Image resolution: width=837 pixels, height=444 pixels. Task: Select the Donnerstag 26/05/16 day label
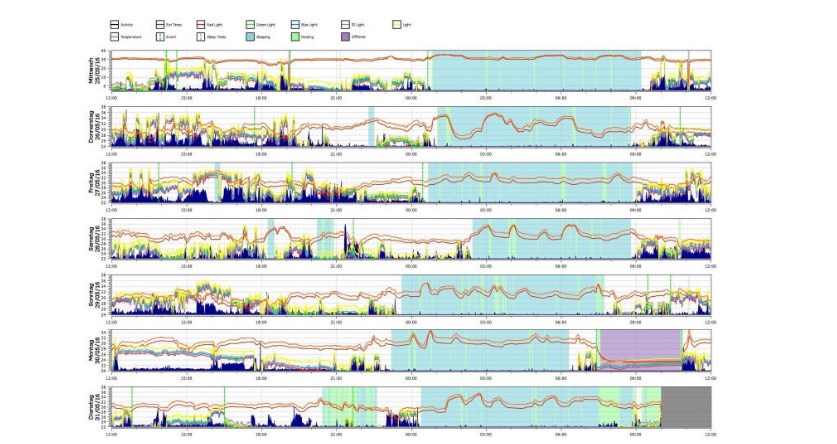pyautogui.click(x=94, y=127)
